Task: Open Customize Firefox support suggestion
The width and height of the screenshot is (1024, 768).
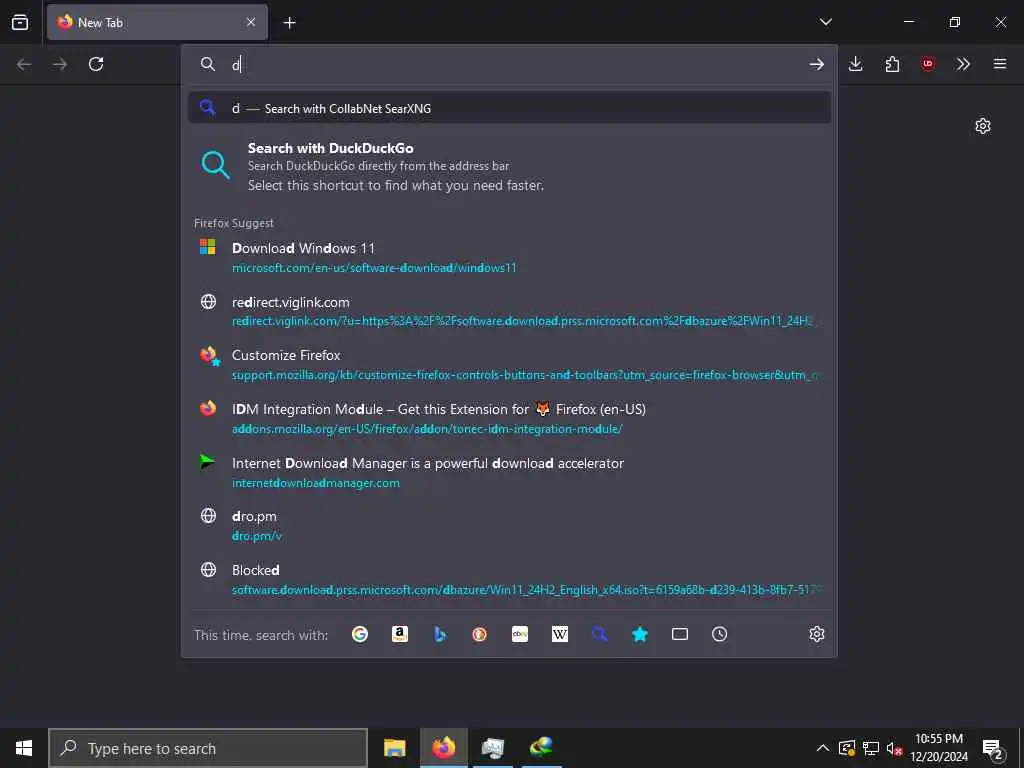Action: coord(509,364)
